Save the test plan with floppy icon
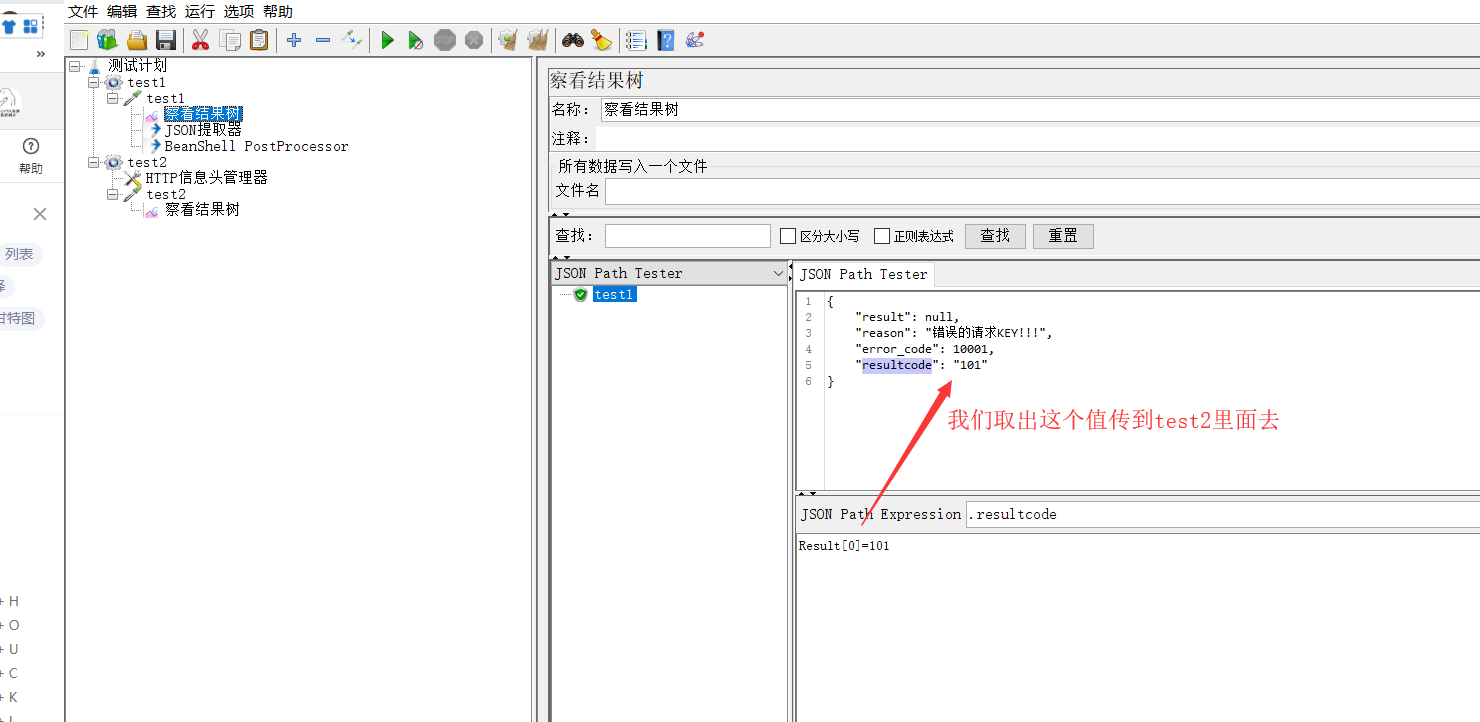 (x=166, y=40)
